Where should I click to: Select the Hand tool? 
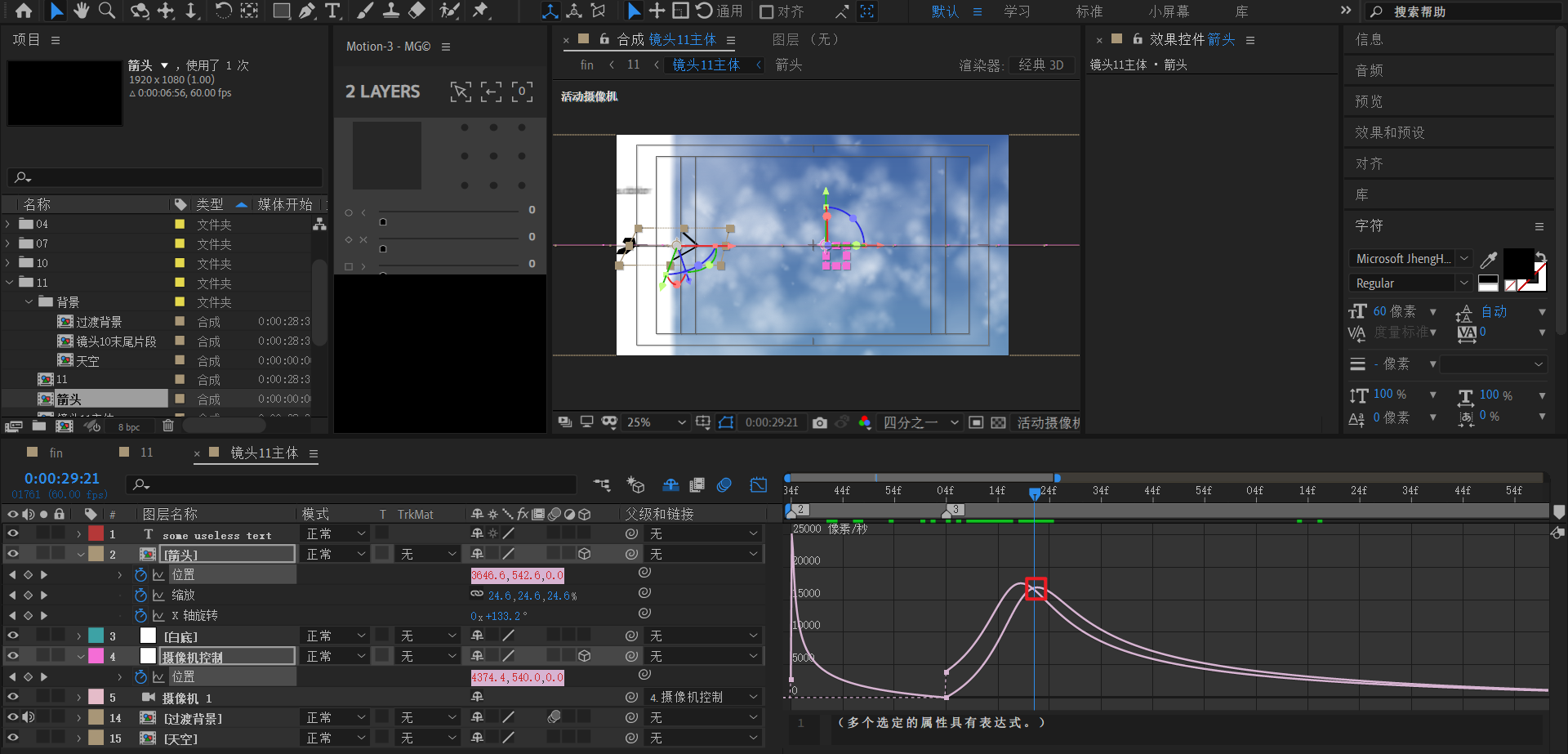tap(81, 11)
